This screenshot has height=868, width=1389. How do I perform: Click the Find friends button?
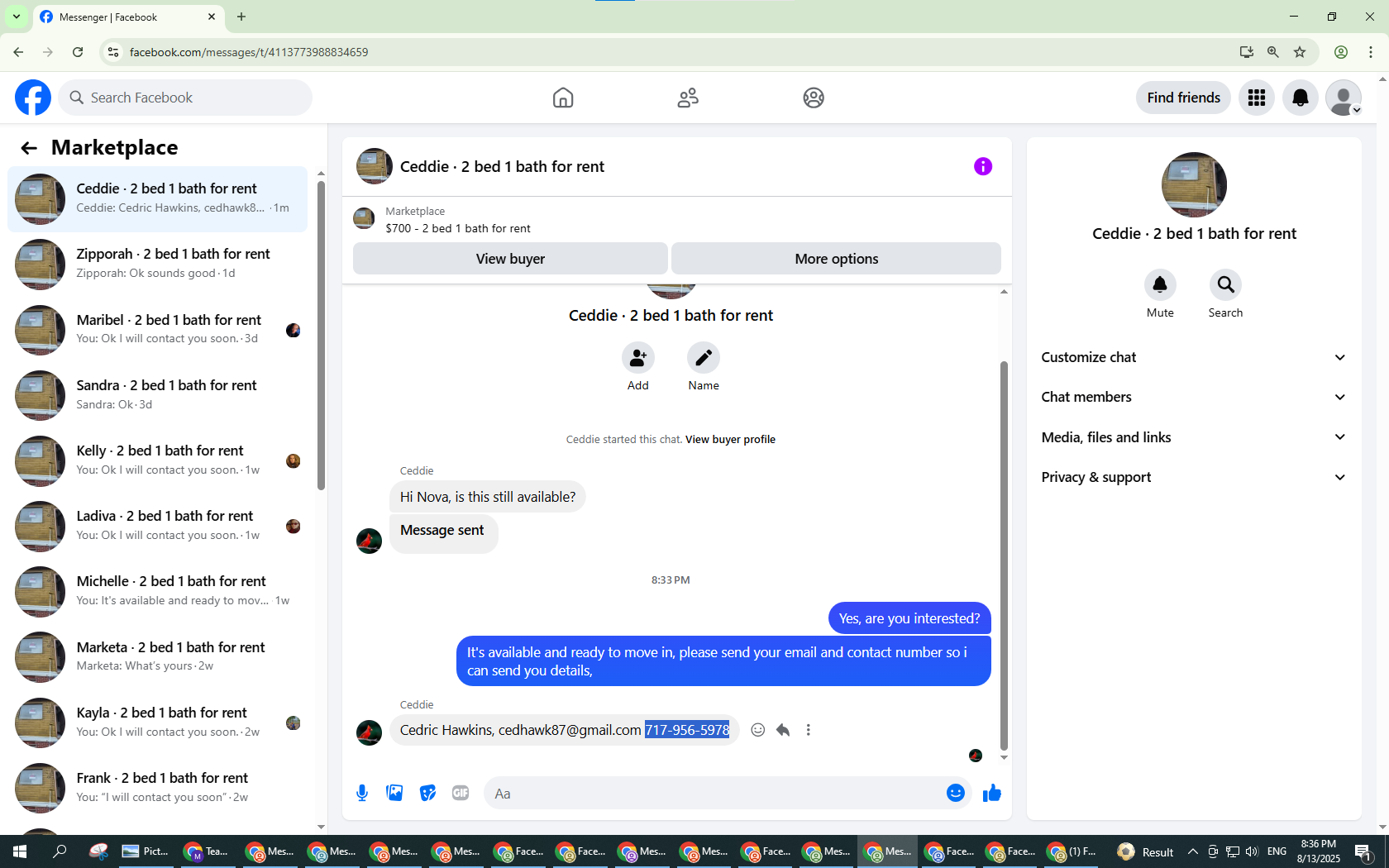(1183, 98)
